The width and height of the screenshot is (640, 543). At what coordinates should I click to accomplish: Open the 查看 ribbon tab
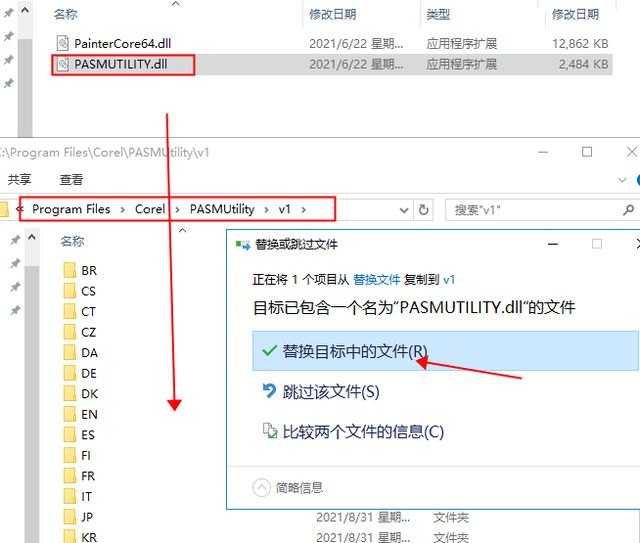pos(71,180)
